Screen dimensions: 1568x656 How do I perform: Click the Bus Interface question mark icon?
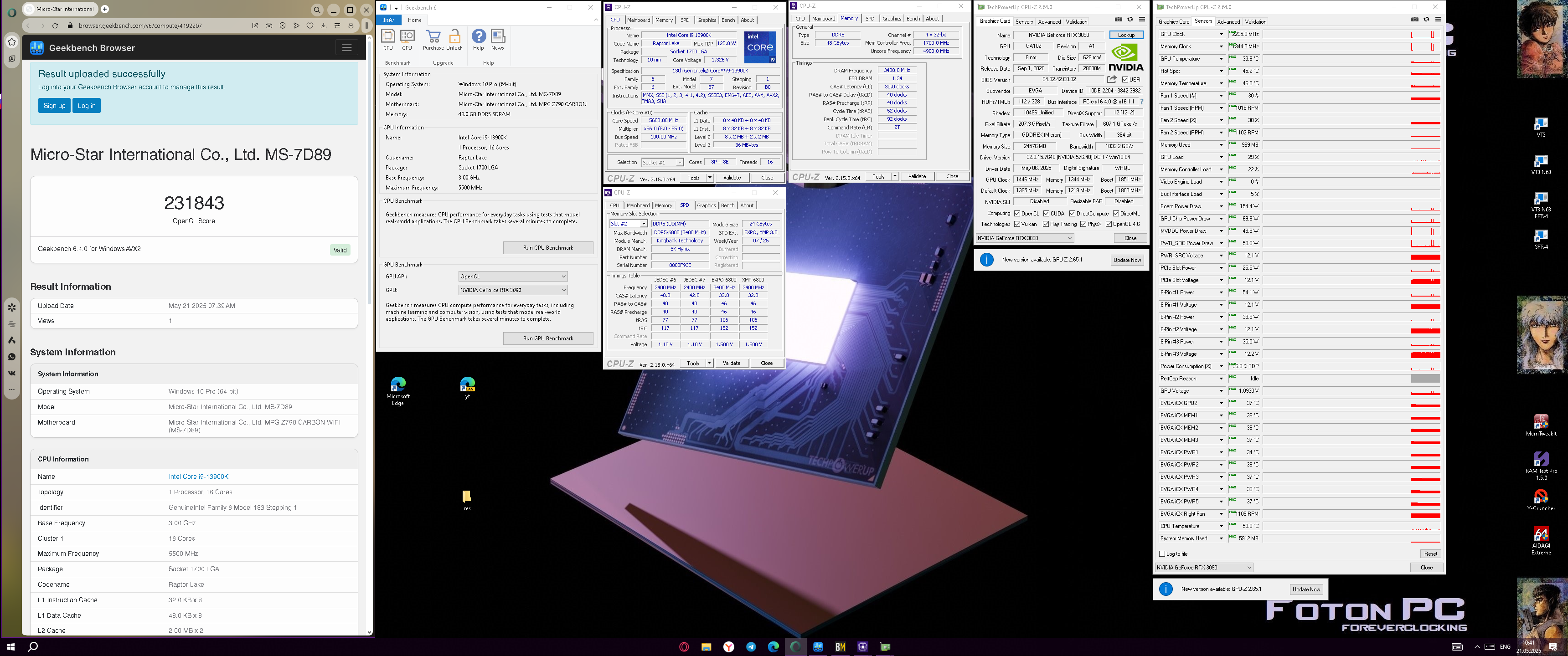coord(1141,102)
